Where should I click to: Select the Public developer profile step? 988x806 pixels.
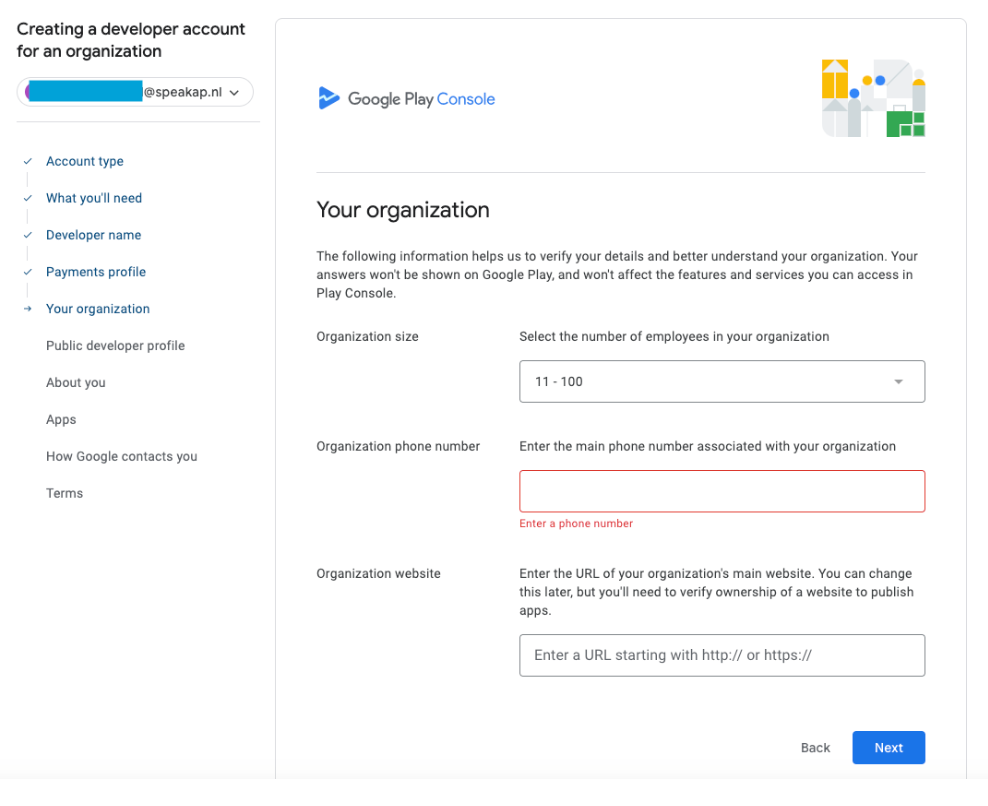click(115, 346)
